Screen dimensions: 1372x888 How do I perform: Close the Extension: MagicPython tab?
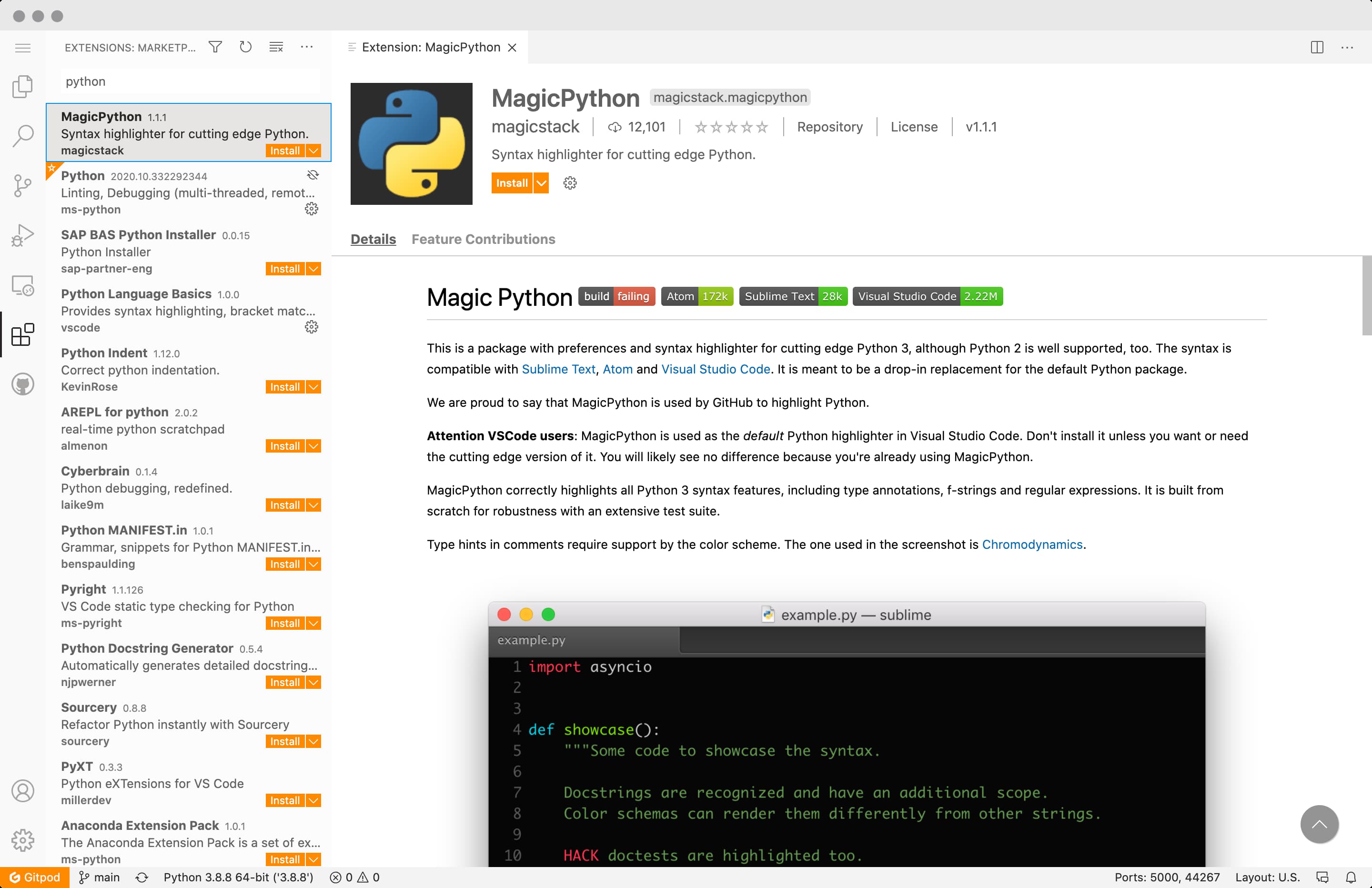[x=512, y=48]
